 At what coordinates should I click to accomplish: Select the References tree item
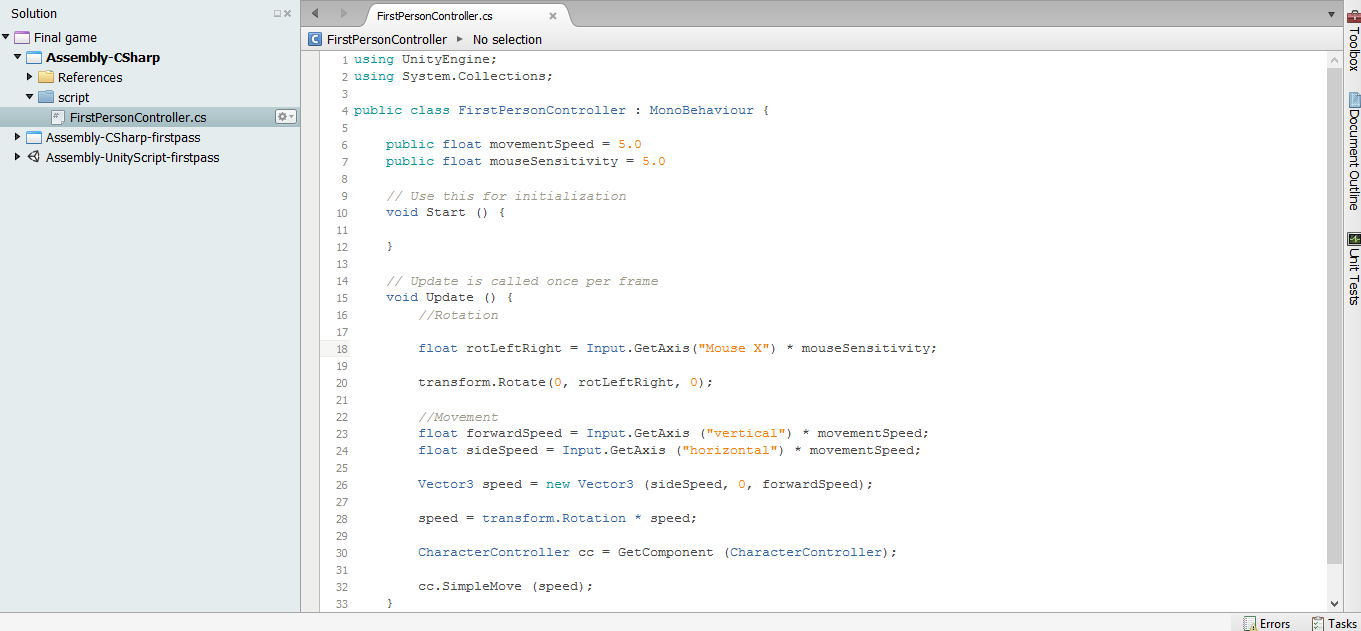click(x=90, y=77)
